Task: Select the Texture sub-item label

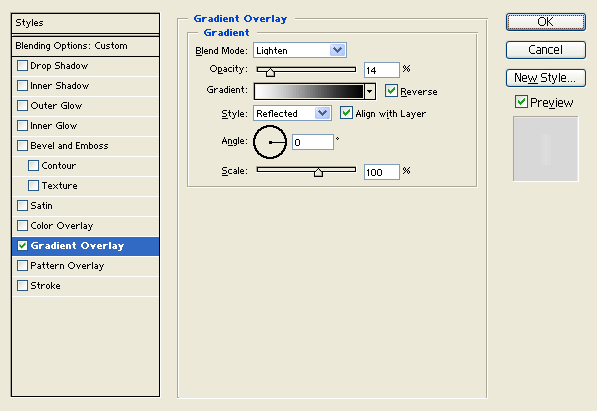Action: 59,186
